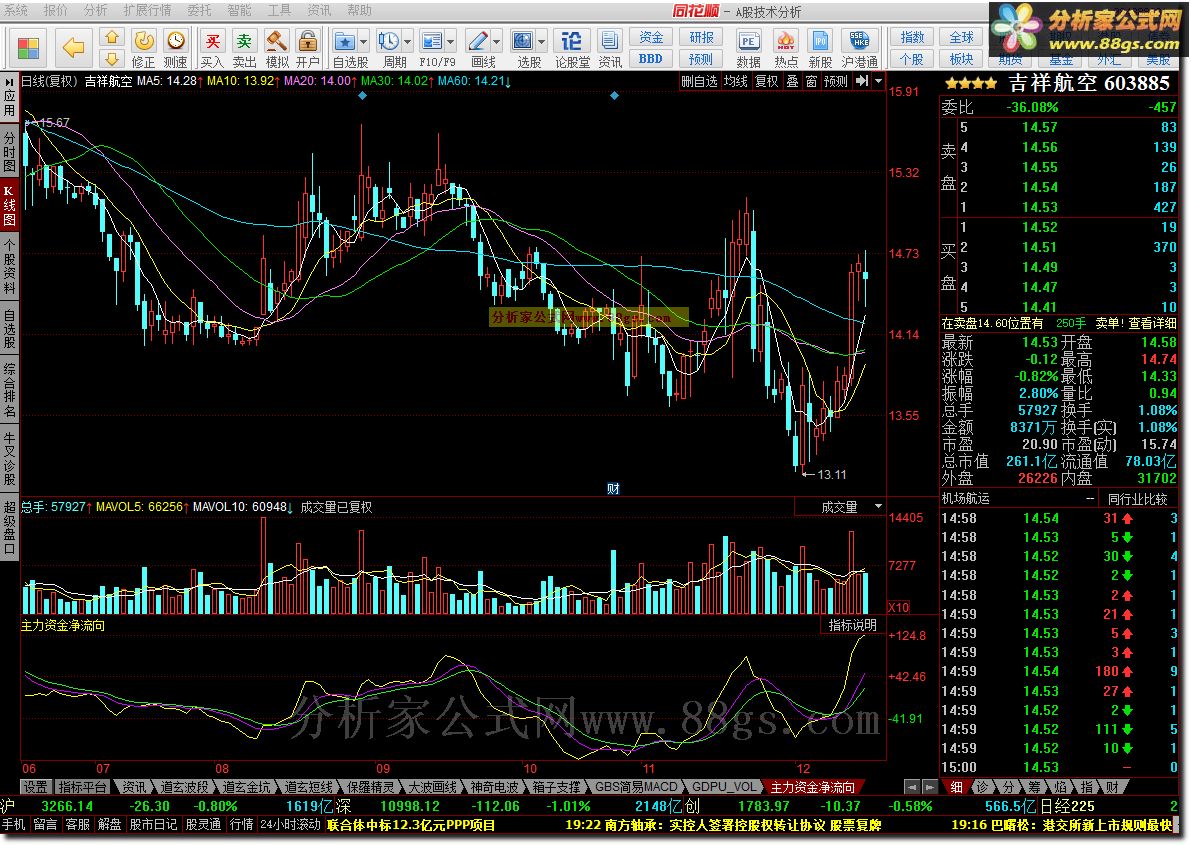Select 道玄波段 indicator tab

(183, 786)
